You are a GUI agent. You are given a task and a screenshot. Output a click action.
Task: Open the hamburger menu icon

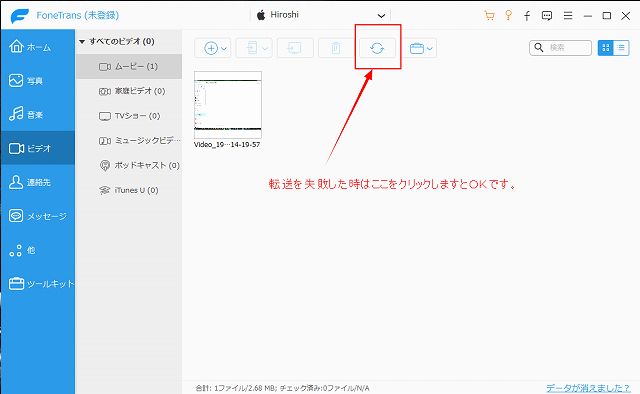tap(568, 16)
